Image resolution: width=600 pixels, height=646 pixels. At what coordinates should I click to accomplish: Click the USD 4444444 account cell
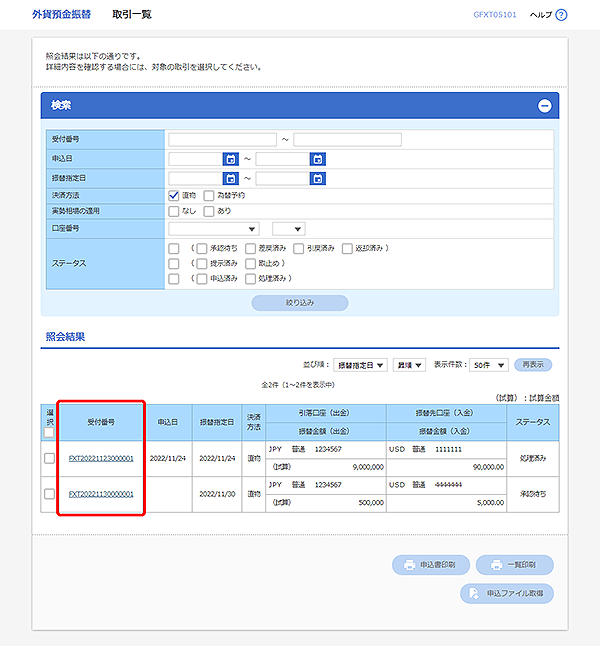point(446,485)
